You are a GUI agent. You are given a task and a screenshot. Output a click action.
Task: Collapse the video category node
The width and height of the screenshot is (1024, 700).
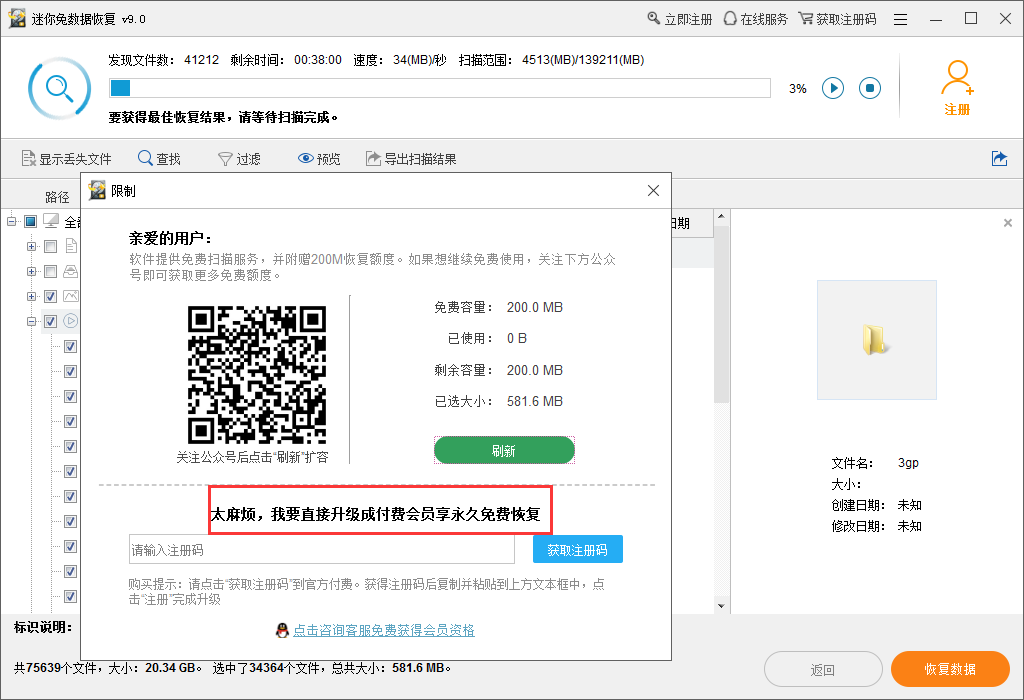point(31,321)
